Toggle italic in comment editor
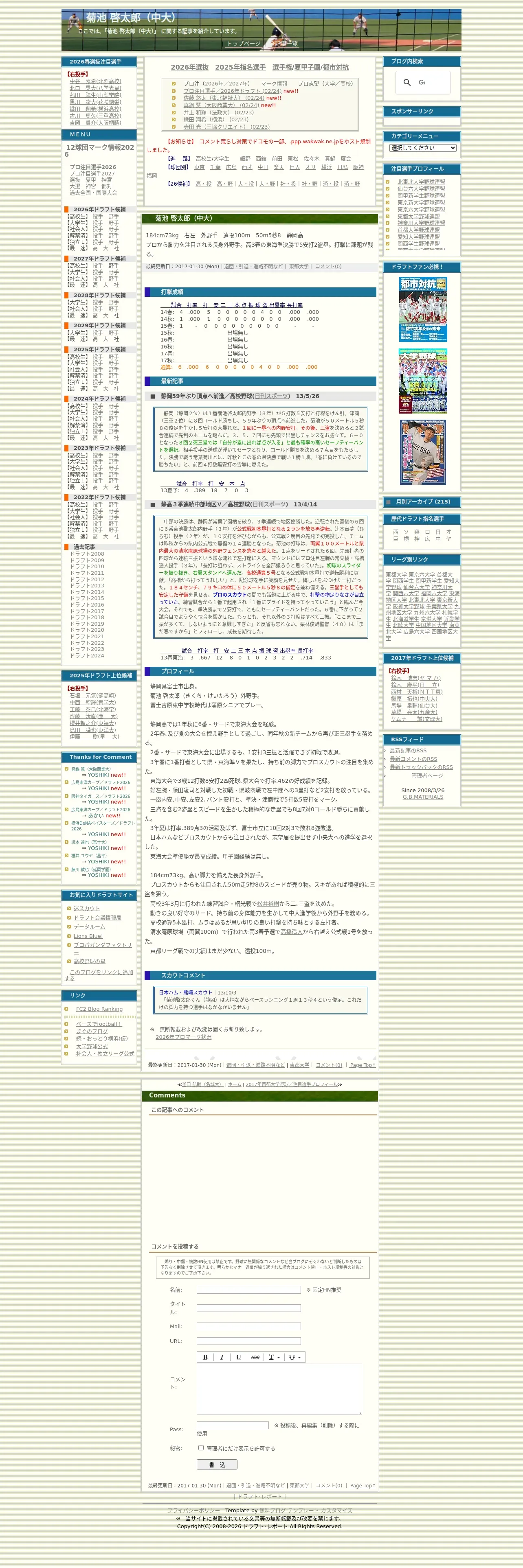 coord(222,1357)
